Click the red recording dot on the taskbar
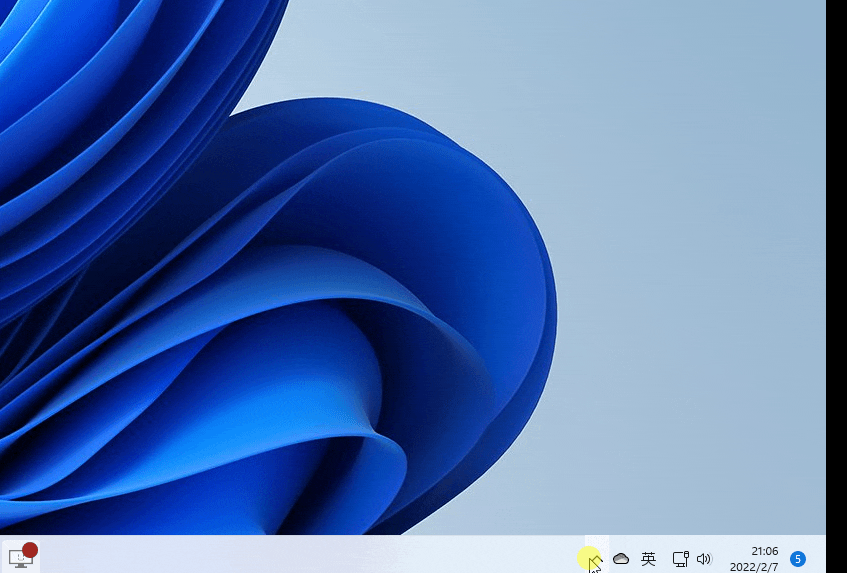The width and height of the screenshot is (847, 573). point(30,550)
